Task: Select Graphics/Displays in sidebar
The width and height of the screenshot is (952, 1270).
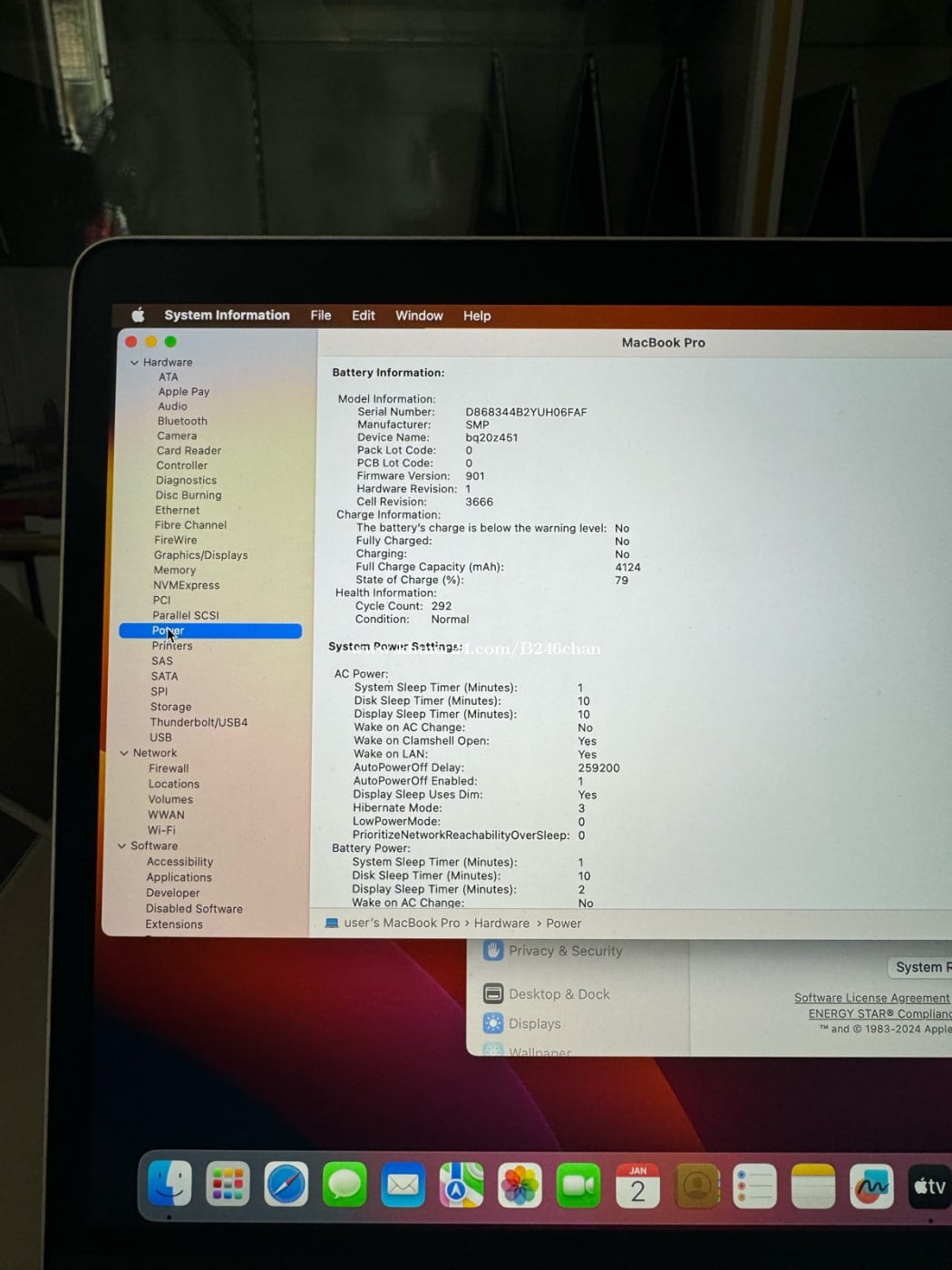Action: tap(200, 555)
